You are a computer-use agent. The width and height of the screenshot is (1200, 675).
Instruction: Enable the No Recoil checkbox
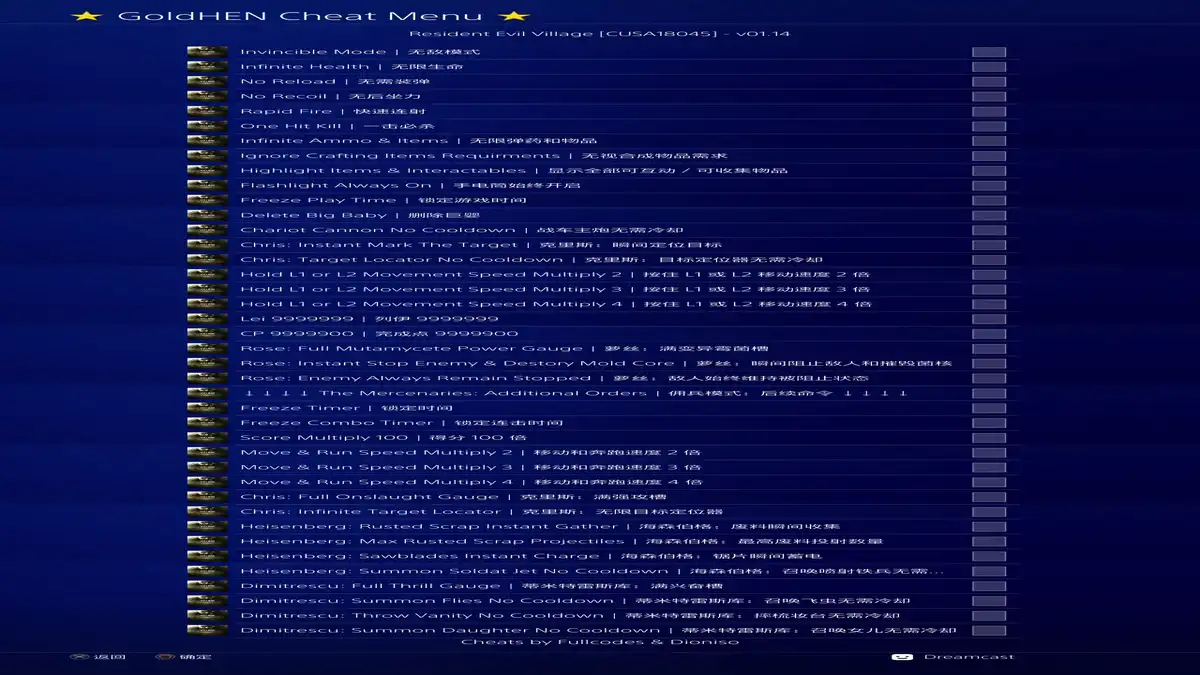pyautogui.click(x=989, y=97)
